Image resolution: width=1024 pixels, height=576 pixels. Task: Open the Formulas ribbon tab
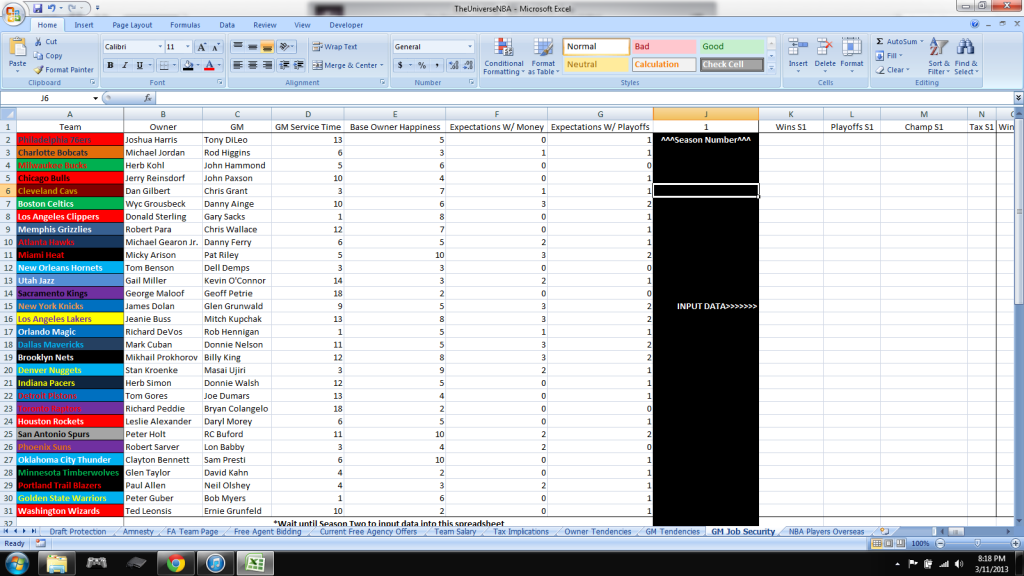tap(185, 25)
